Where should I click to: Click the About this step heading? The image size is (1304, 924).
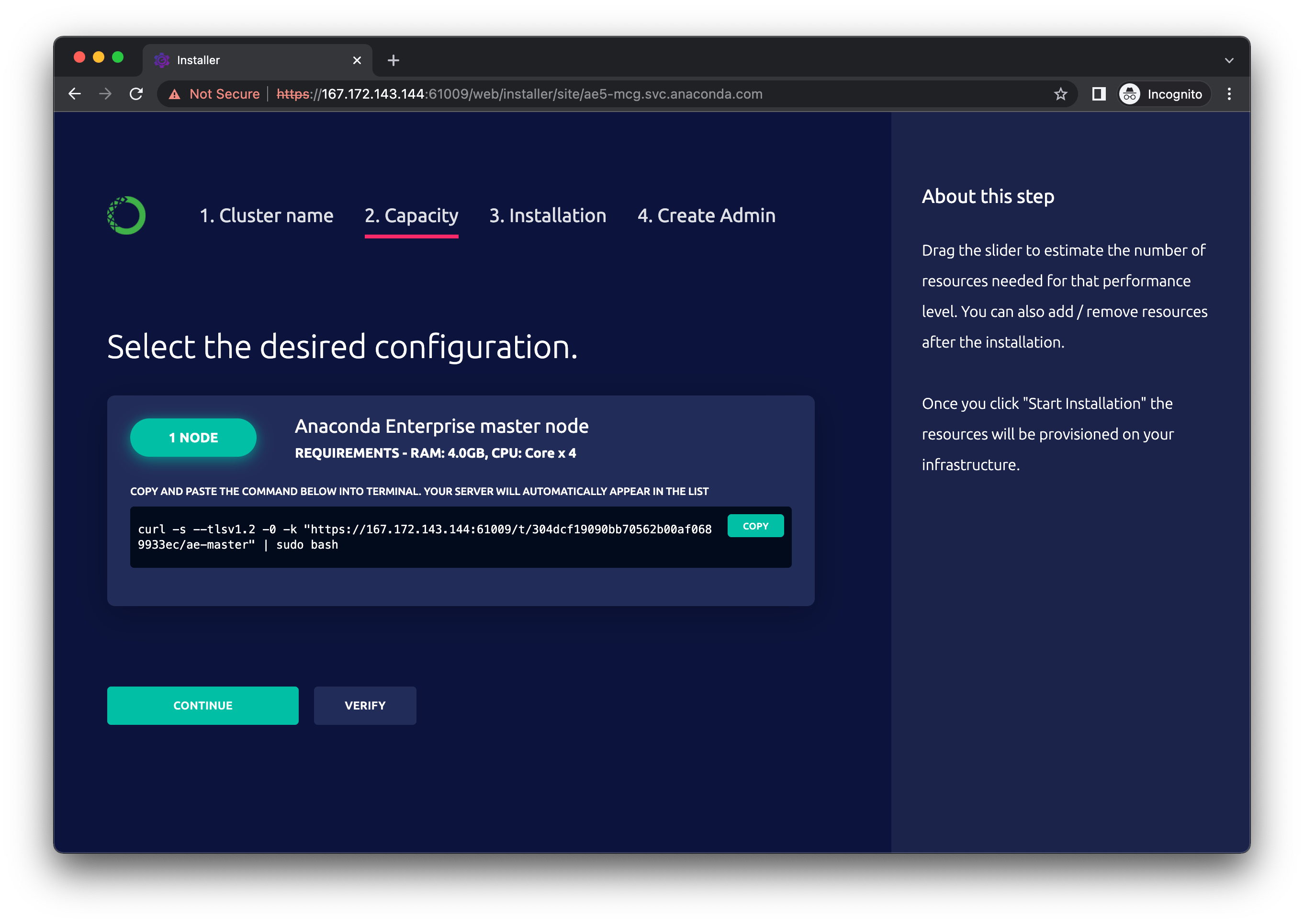click(x=988, y=196)
